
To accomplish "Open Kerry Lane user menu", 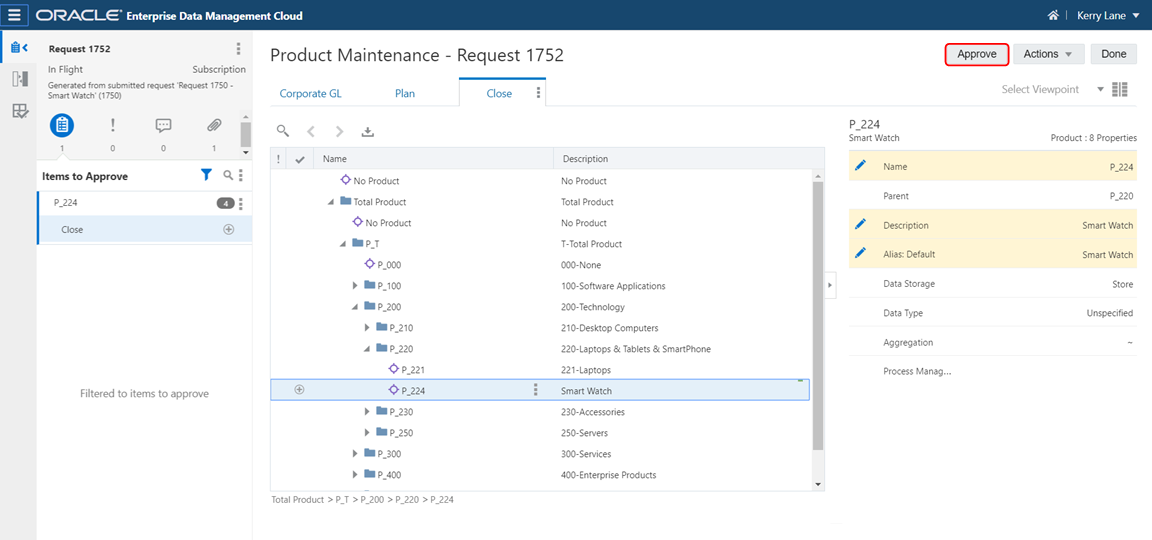I will pos(1108,15).
